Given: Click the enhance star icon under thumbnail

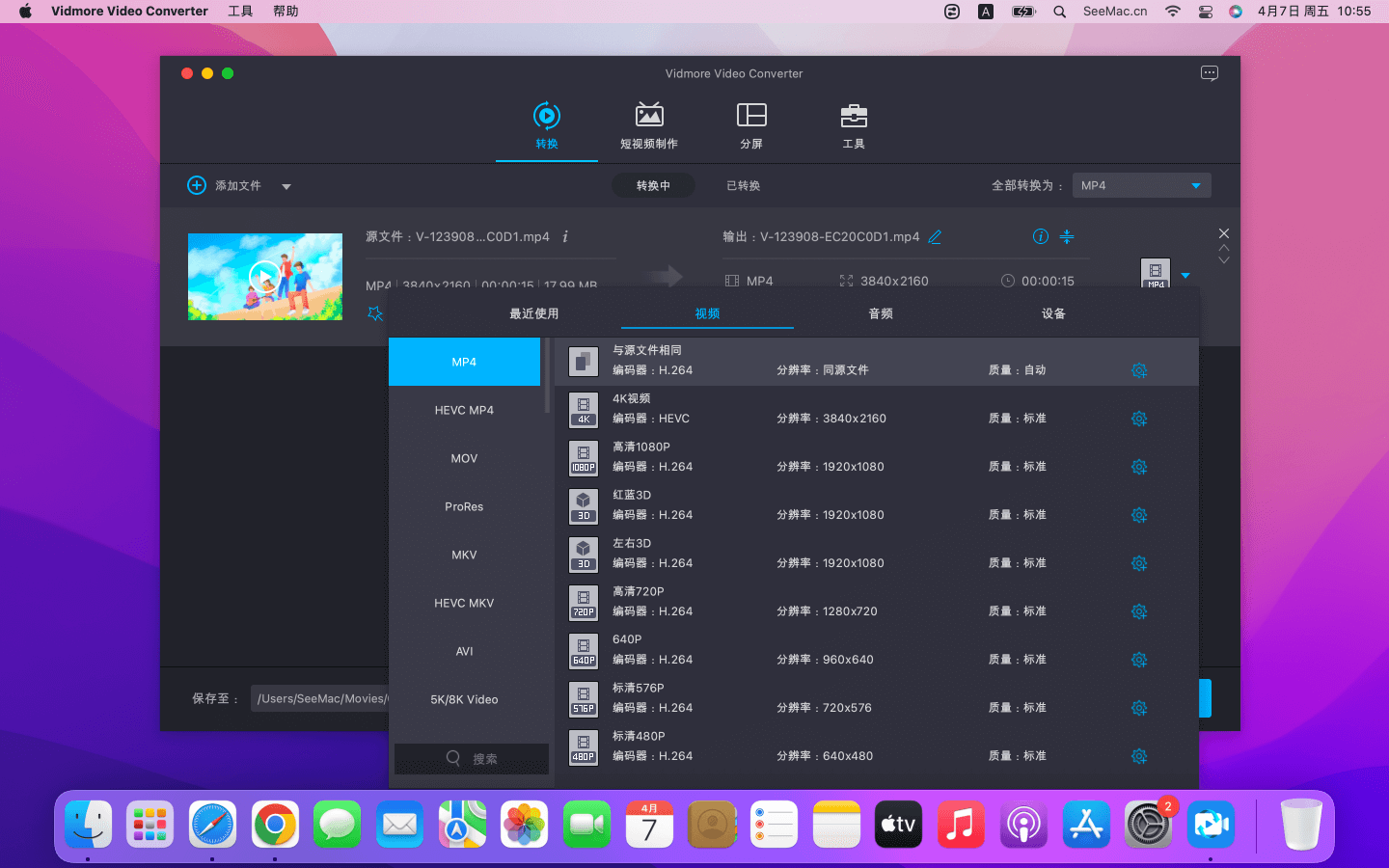Looking at the screenshot, I should click(x=375, y=313).
